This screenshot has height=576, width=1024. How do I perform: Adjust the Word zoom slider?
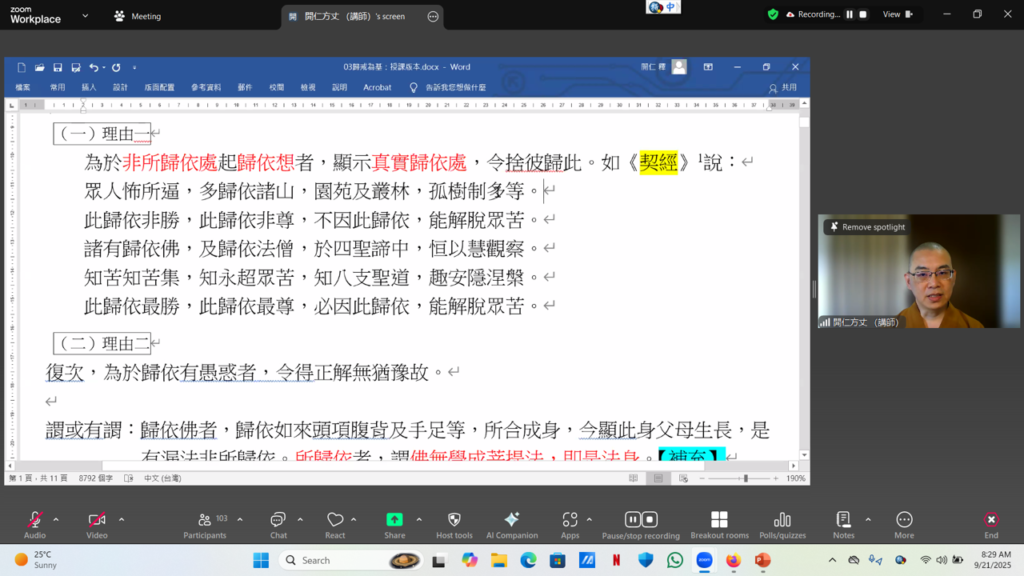click(745, 479)
